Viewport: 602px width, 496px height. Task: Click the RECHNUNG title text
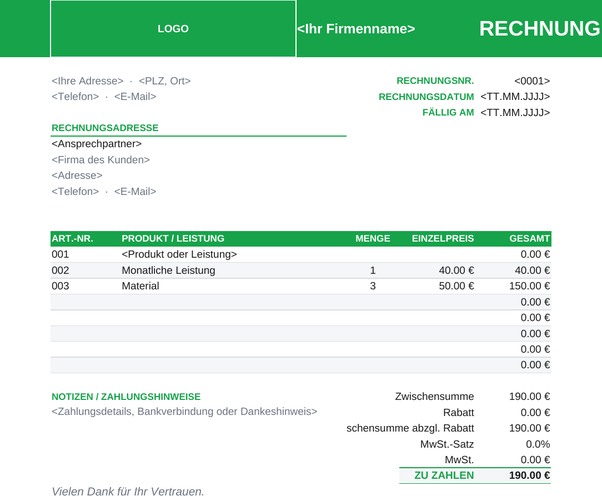click(x=539, y=29)
